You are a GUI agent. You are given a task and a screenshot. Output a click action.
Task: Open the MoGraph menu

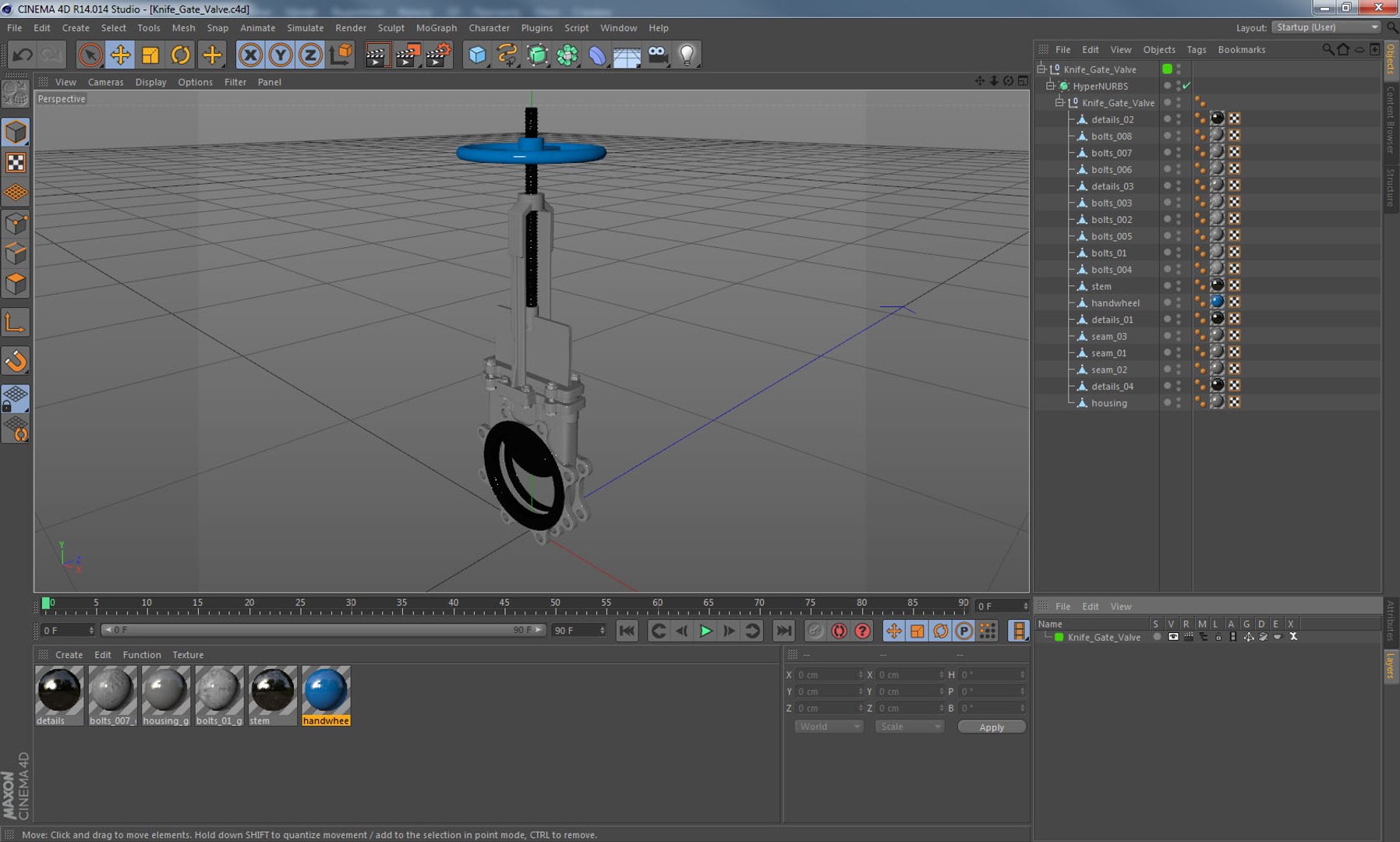437,28
